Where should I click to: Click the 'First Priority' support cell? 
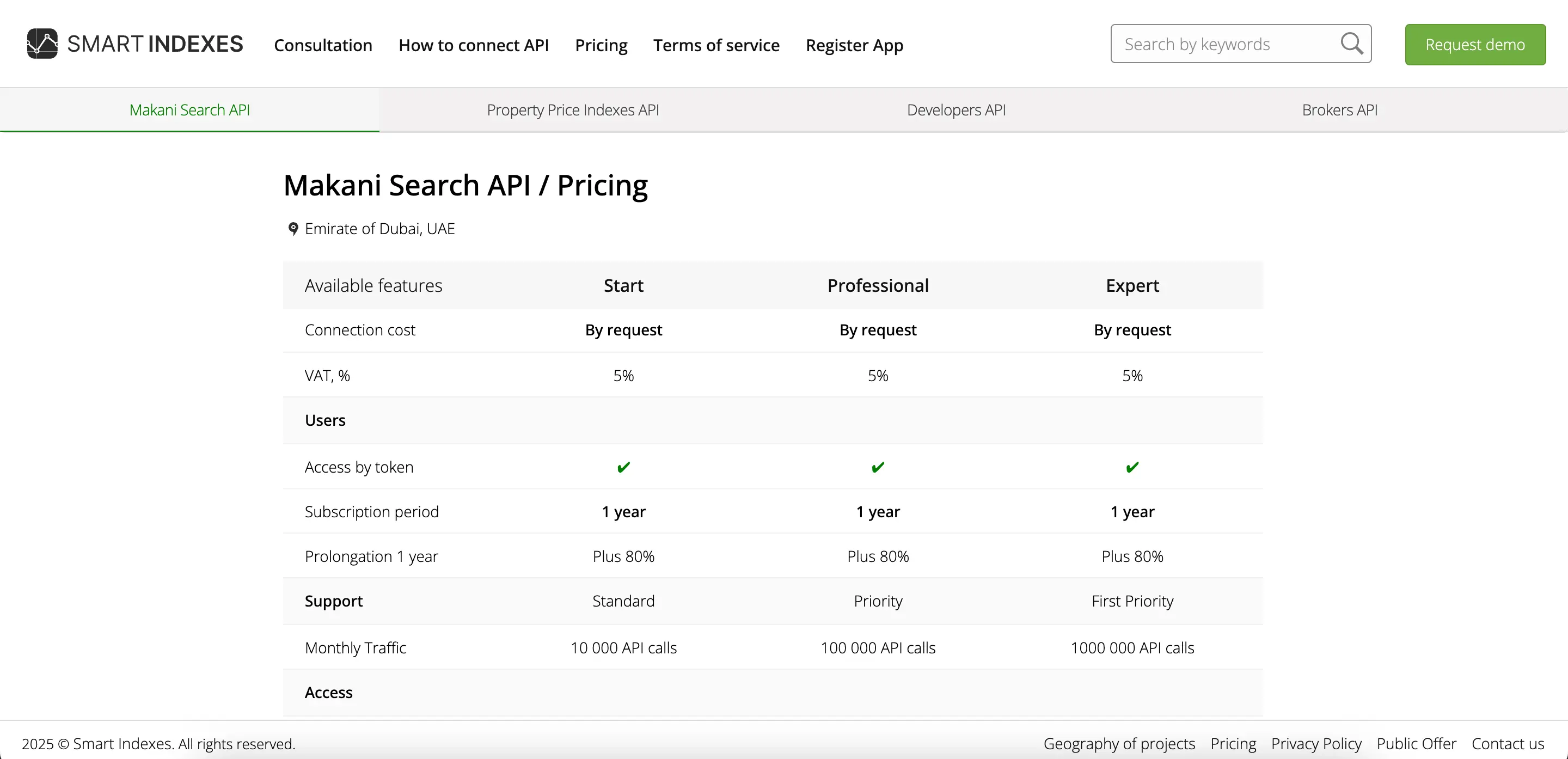[x=1132, y=601]
